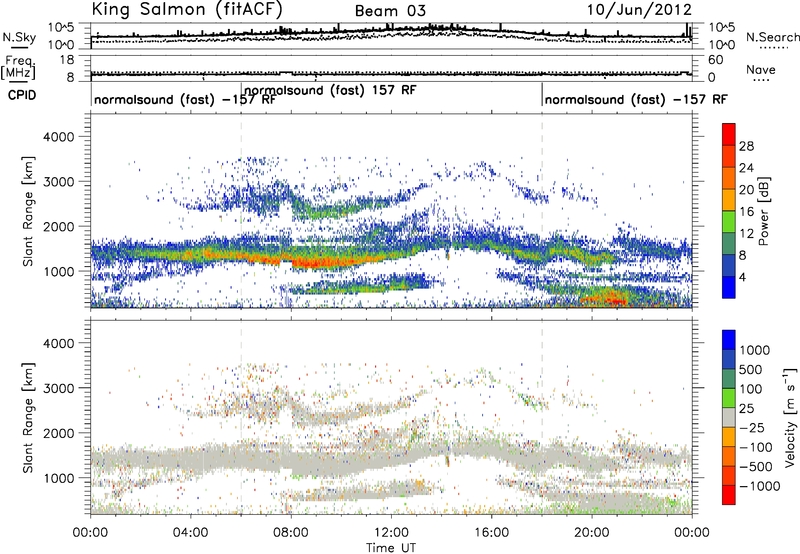800x554 pixels.
Task: Click the 'Time UT' axis label
Action: [x=391, y=547]
